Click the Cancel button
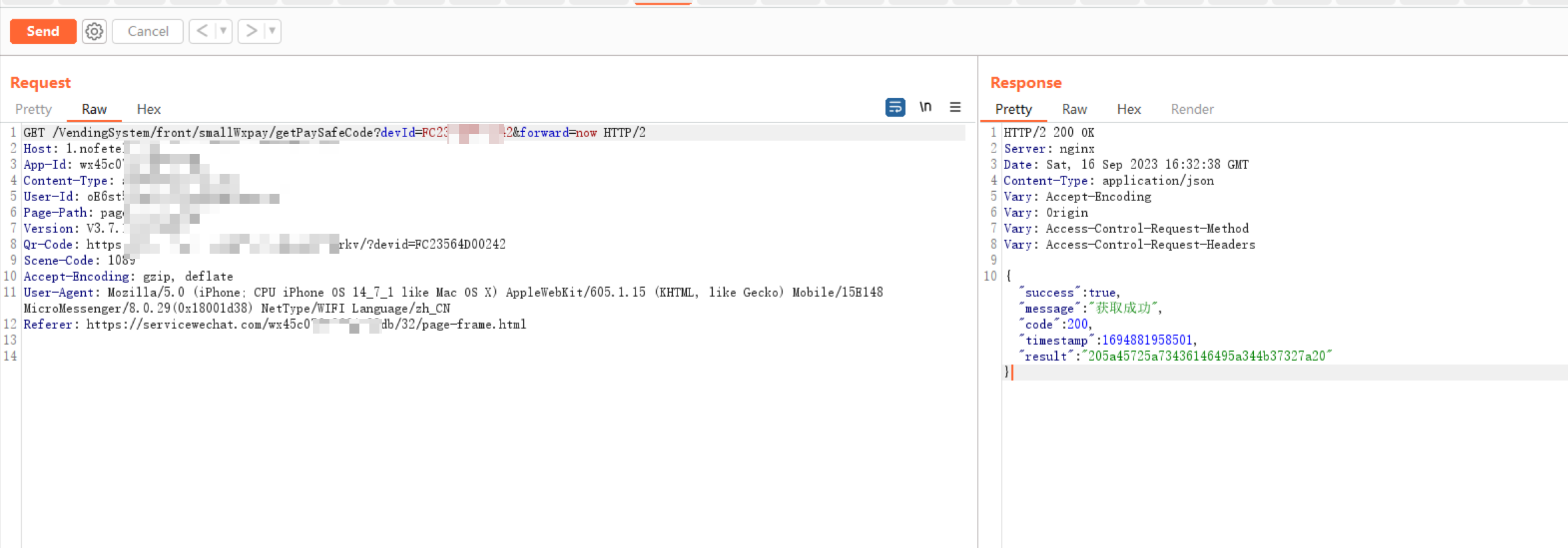 point(148,31)
